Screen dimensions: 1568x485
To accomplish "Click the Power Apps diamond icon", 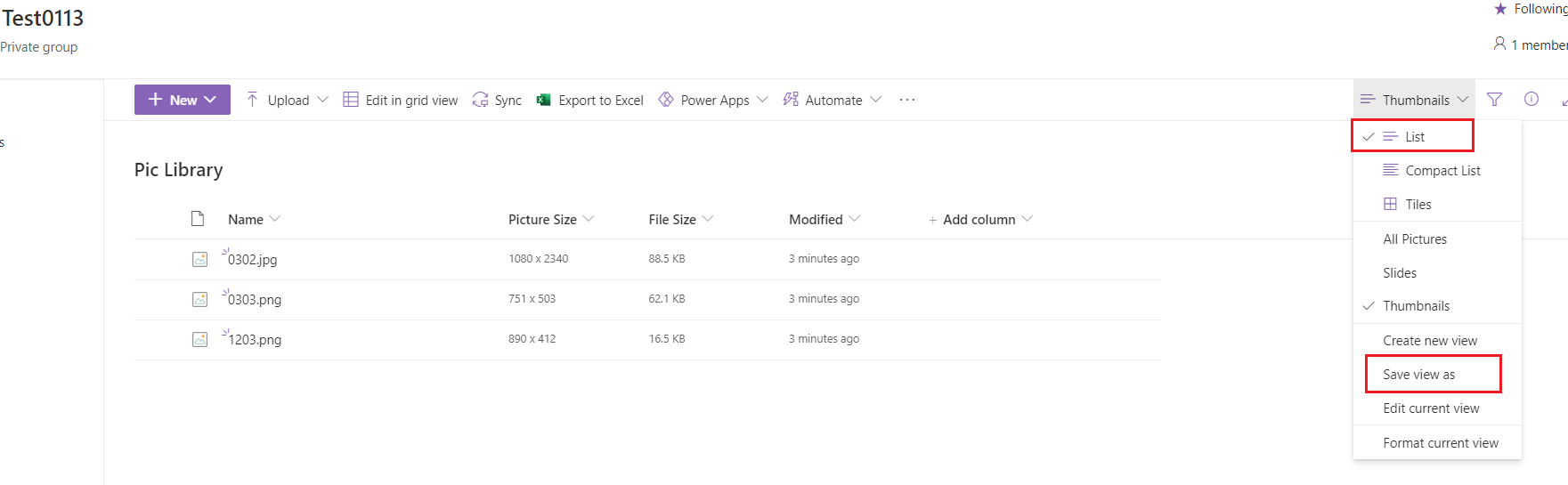I will 666,100.
